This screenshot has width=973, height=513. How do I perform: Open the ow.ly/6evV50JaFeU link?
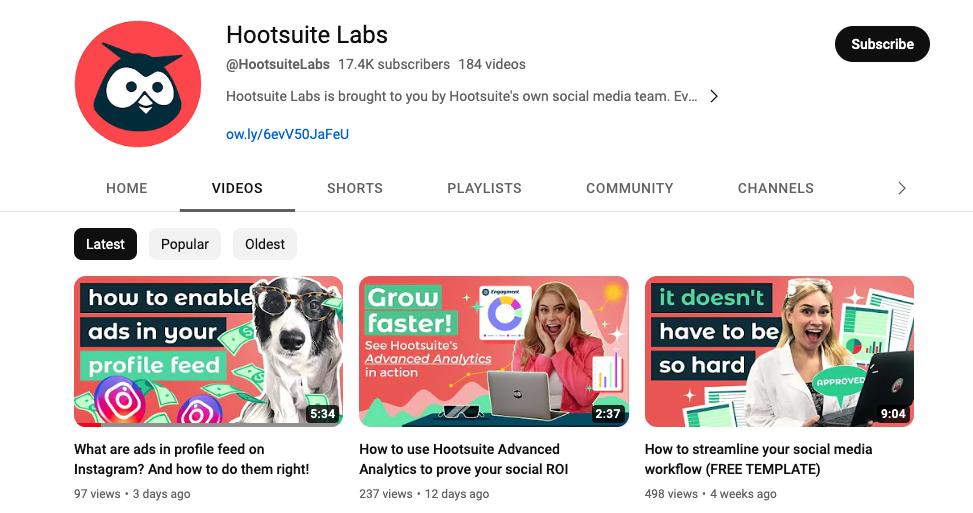click(x=287, y=134)
